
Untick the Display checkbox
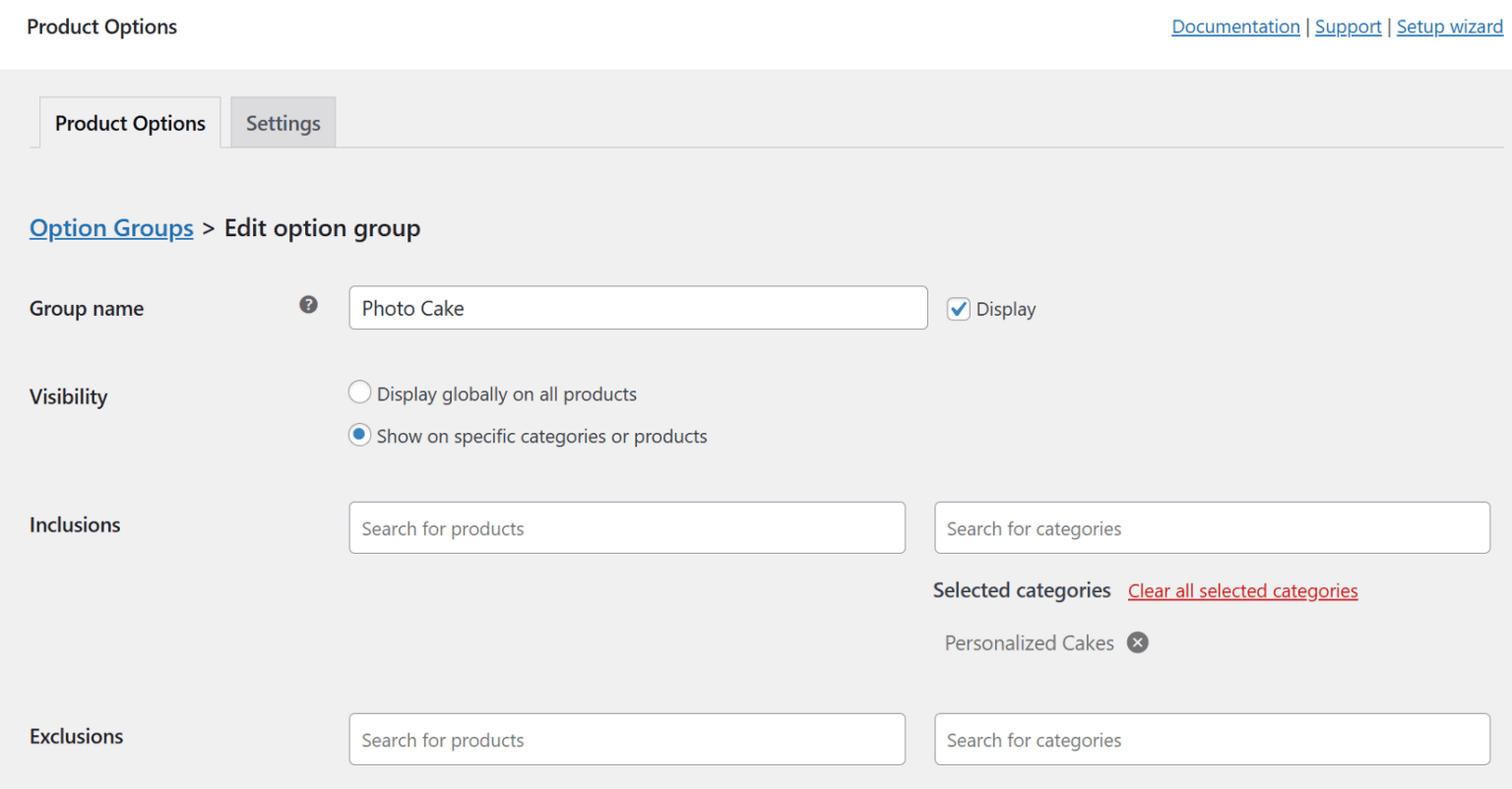tap(959, 309)
